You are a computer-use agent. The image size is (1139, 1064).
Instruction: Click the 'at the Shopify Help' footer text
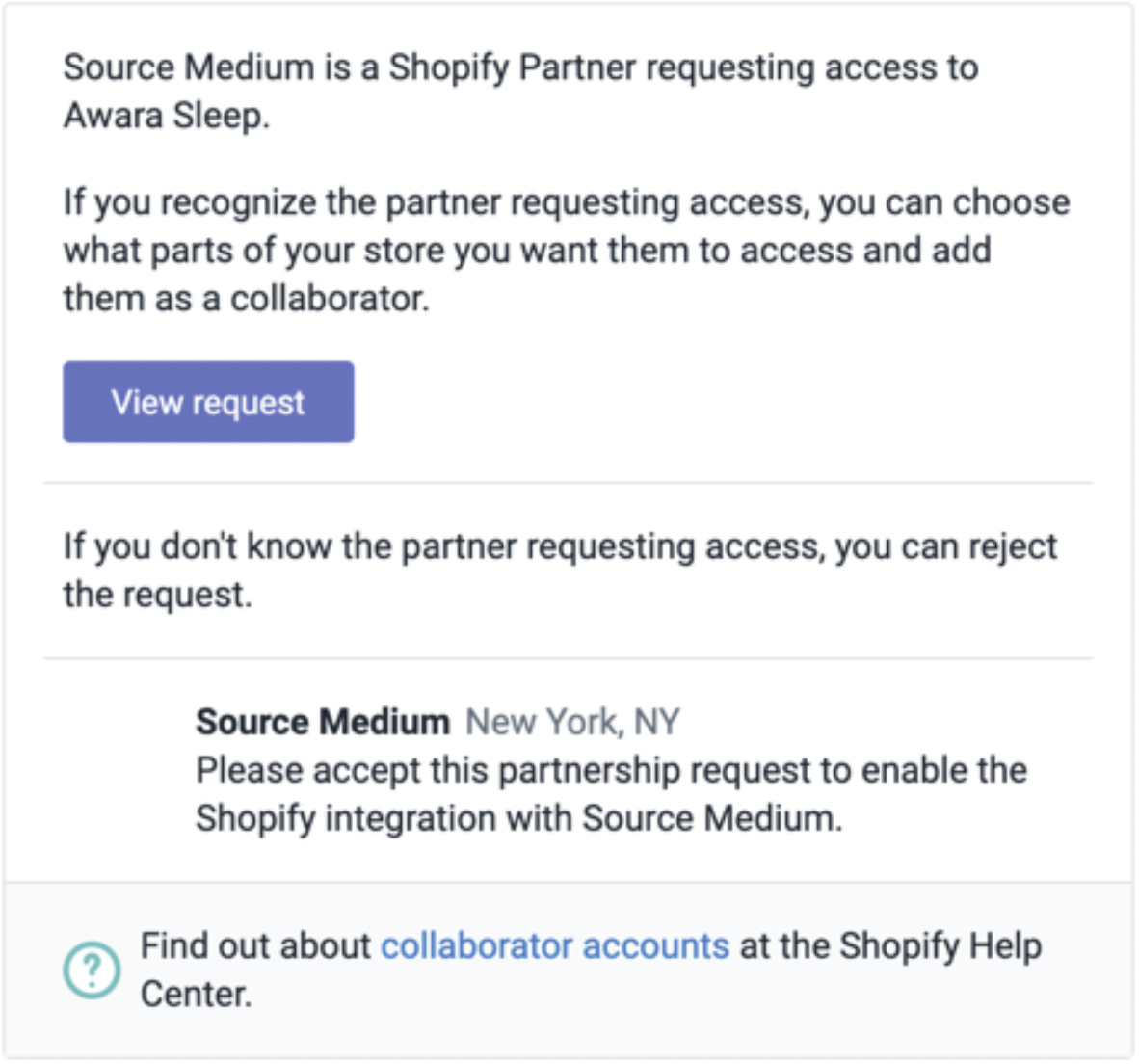pyautogui.click(x=890, y=945)
